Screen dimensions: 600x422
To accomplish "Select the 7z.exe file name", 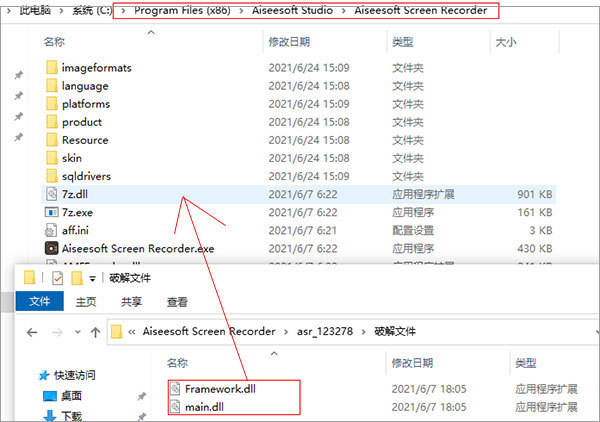I will click(77, 212).
